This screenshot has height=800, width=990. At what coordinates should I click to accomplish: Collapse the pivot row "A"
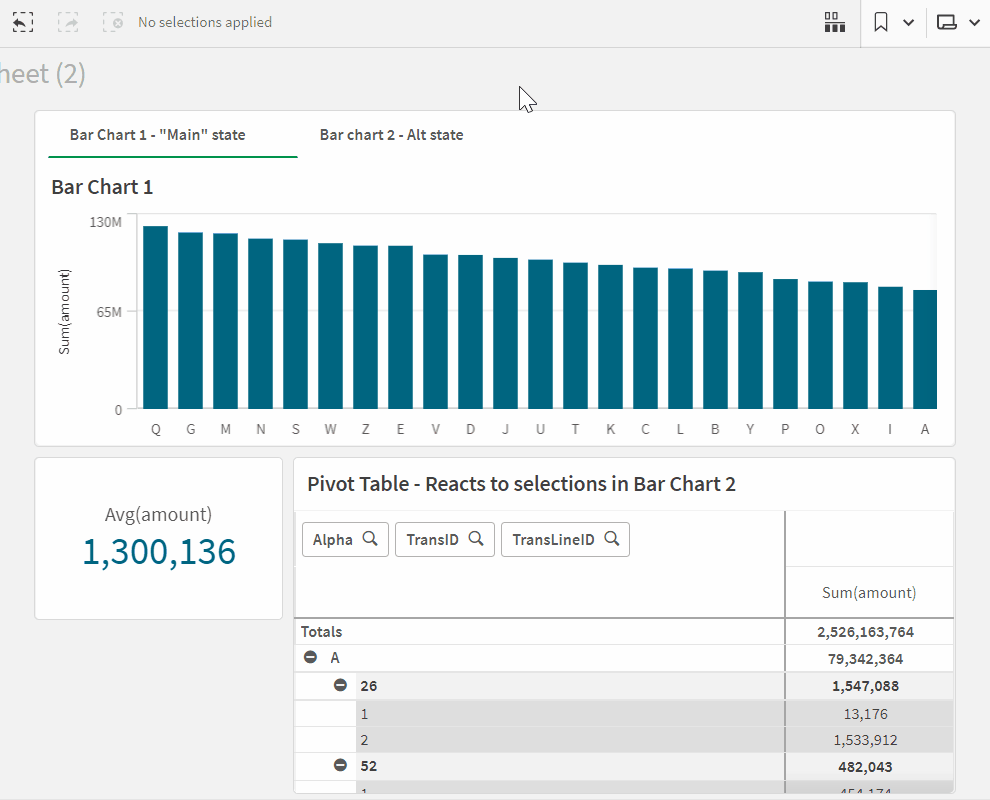310,657
